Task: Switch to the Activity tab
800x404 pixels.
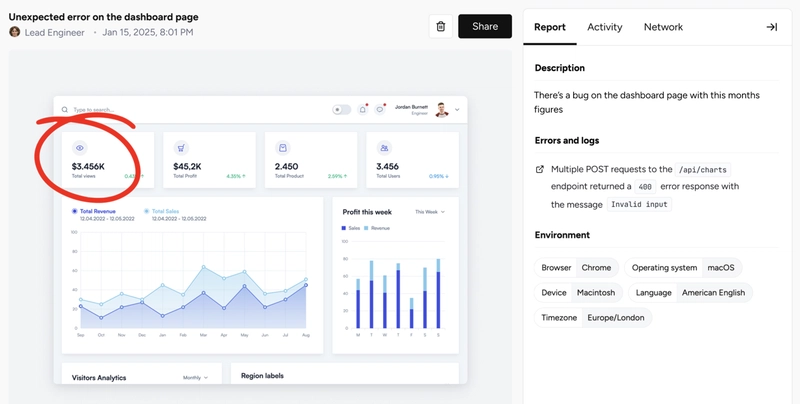Action: point(605,27)
